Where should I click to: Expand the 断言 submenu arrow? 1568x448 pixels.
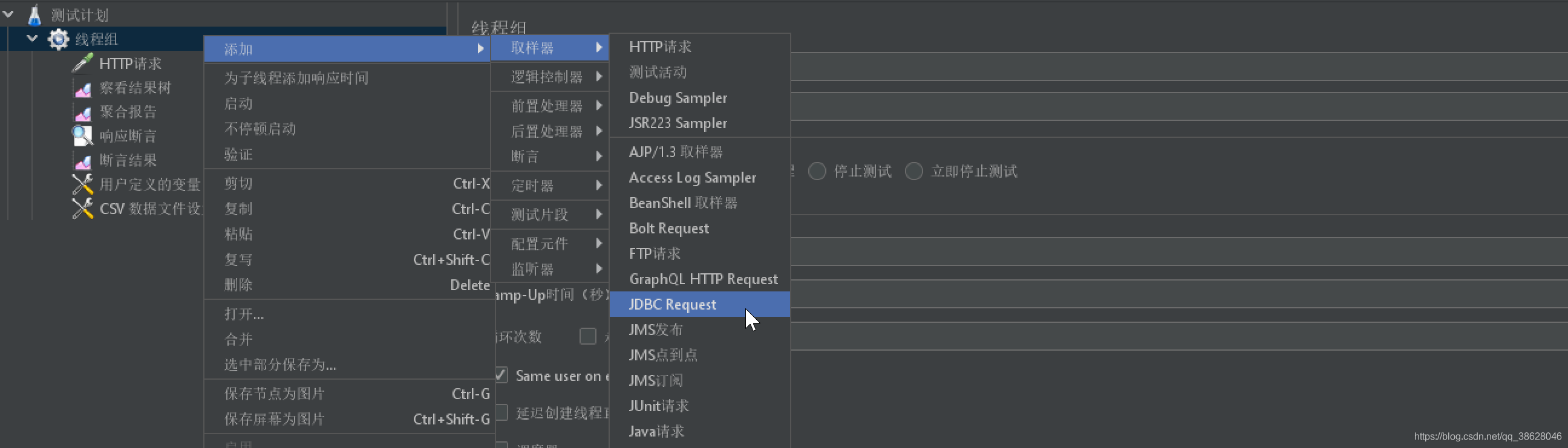[599, 157]
